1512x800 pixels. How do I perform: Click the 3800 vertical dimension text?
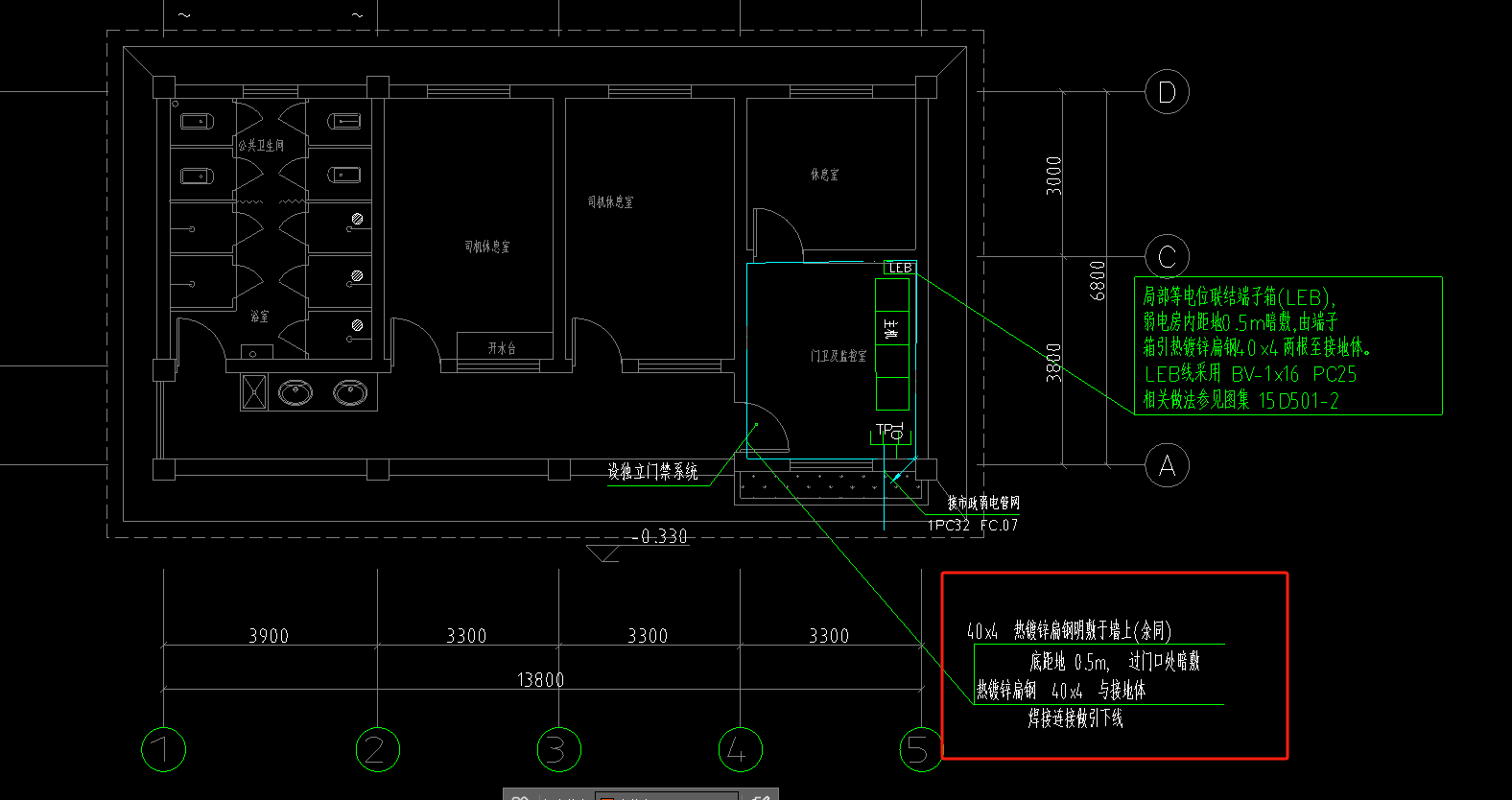(x=1053, y=362)
